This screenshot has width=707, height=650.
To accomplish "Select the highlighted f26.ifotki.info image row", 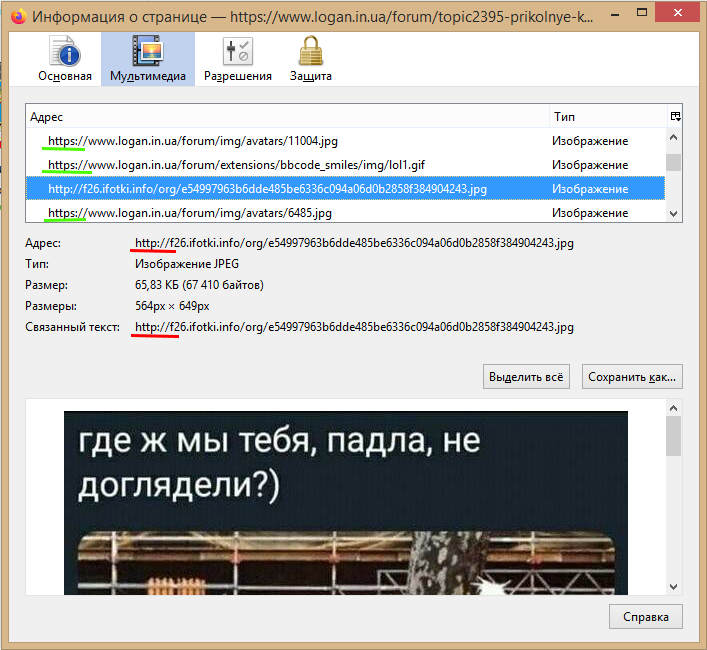I will coord(345,189).
